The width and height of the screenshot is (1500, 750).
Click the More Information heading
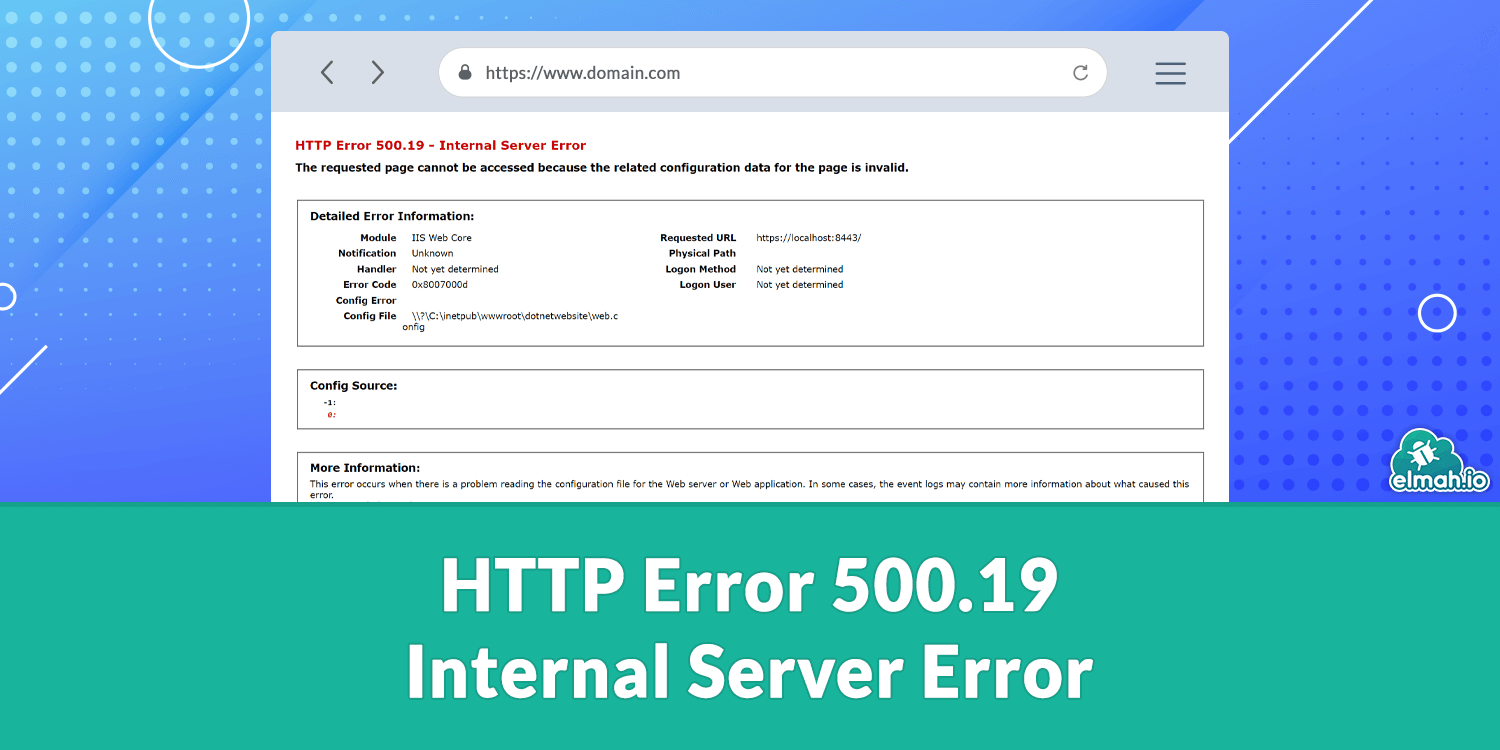[x=366, y=467]
